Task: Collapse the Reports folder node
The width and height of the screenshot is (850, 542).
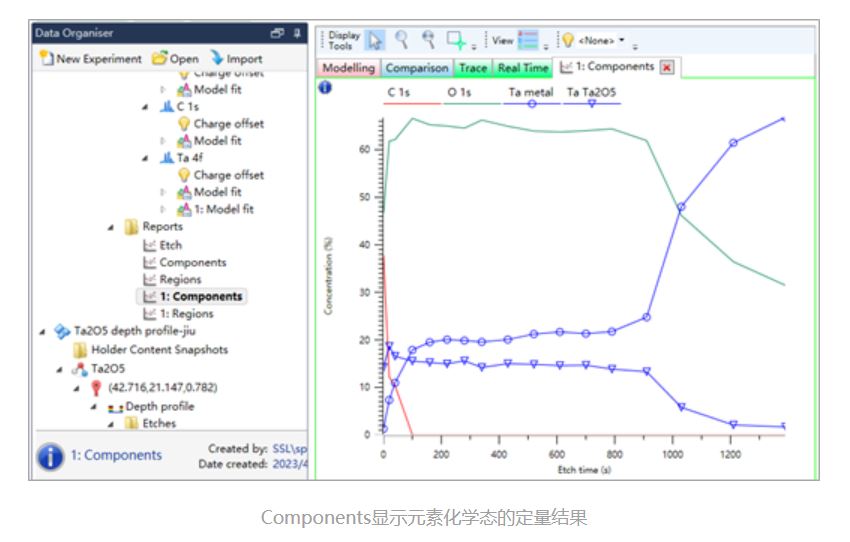Action: (111, 227)
